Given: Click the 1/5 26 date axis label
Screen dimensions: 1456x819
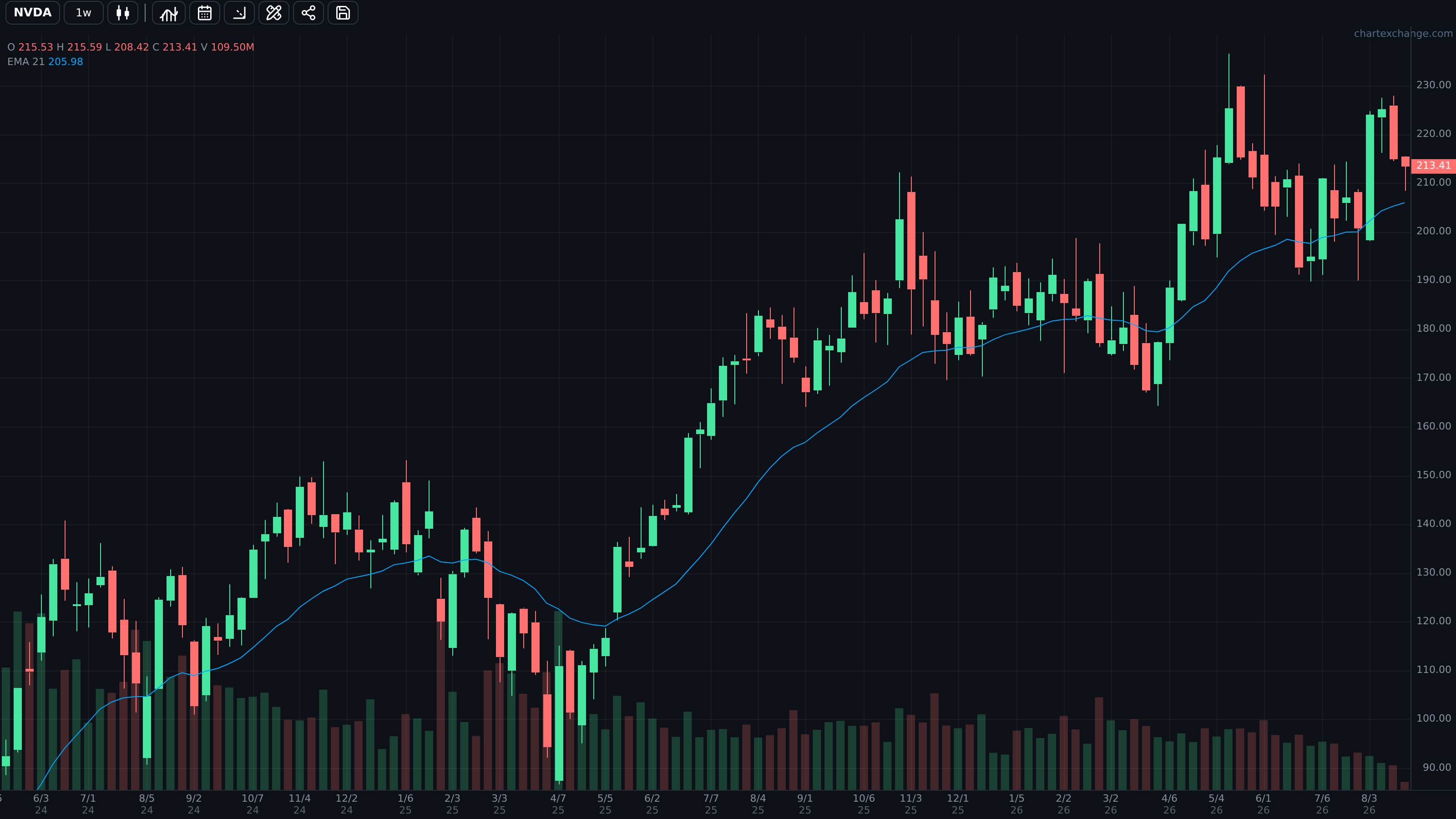Looking at the screenshot, I should coord(1016,804).
